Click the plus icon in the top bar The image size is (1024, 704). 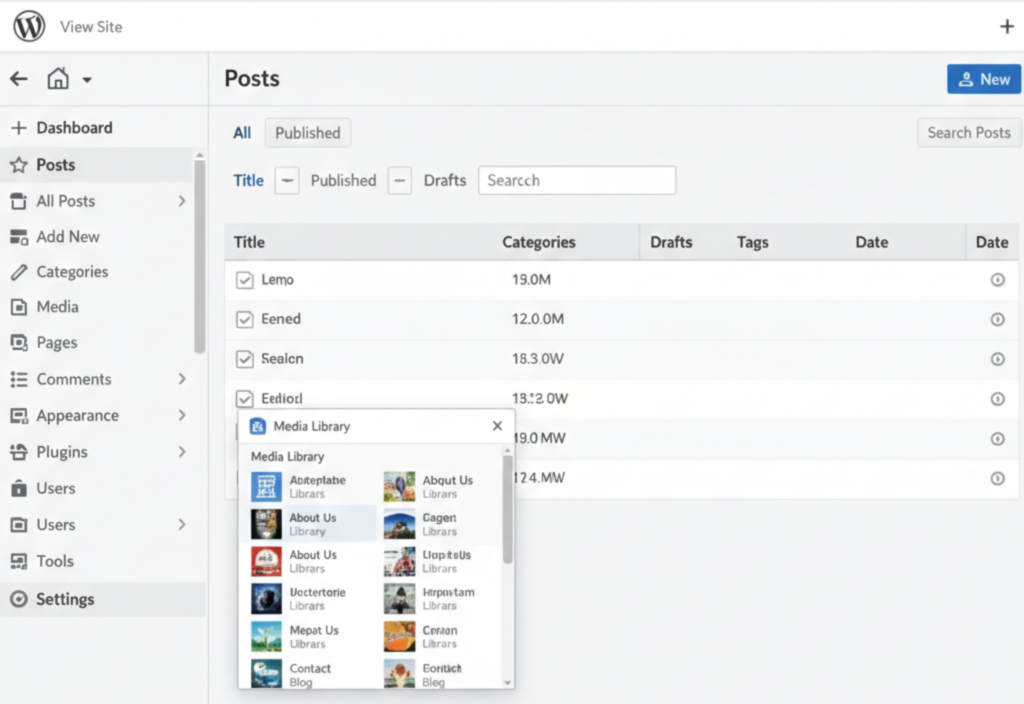tap(1007, 26)
